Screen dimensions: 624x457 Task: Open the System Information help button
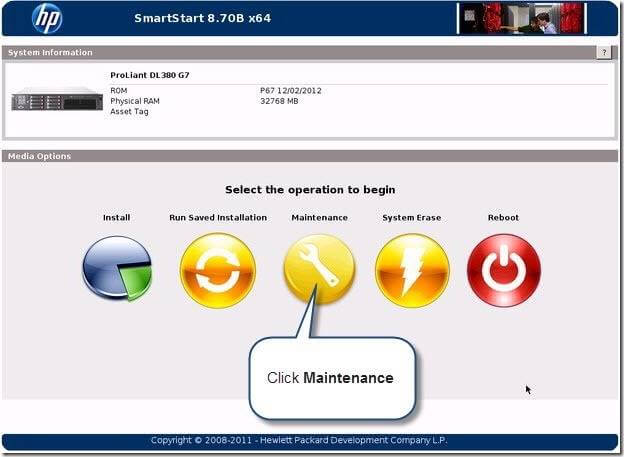tap(604, 52)
